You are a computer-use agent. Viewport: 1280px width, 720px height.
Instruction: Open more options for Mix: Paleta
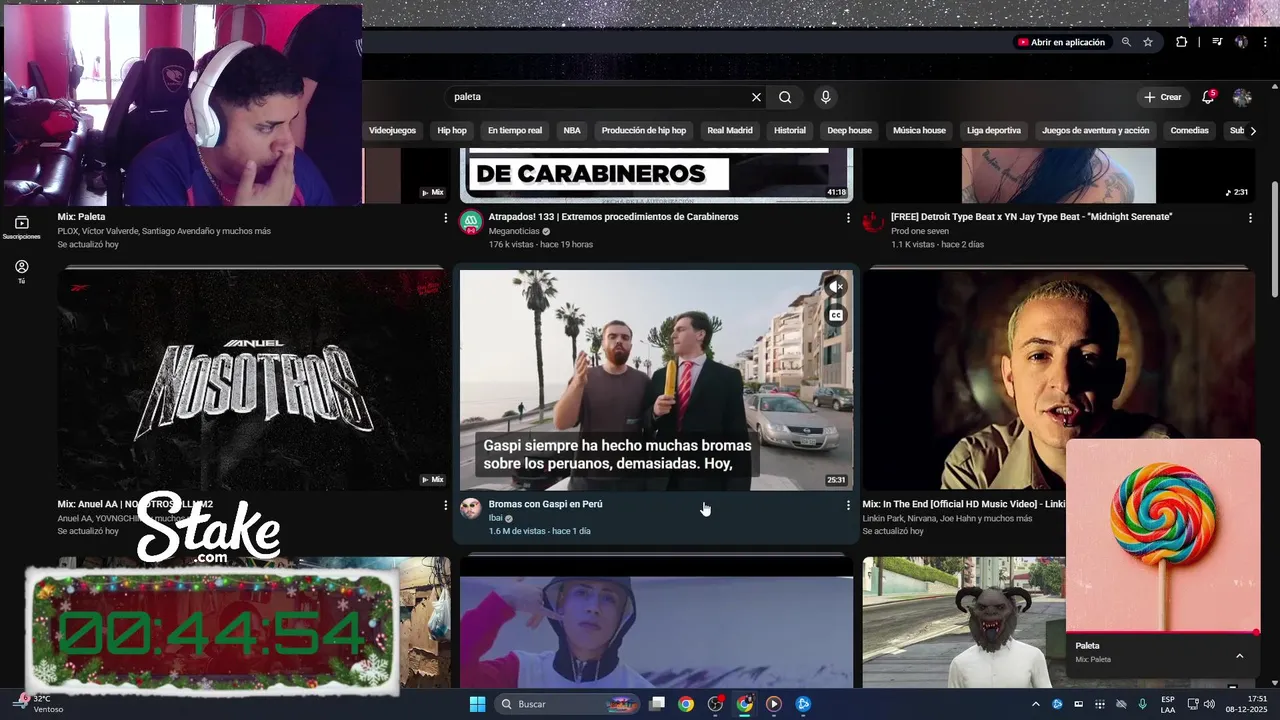point(445,217)
